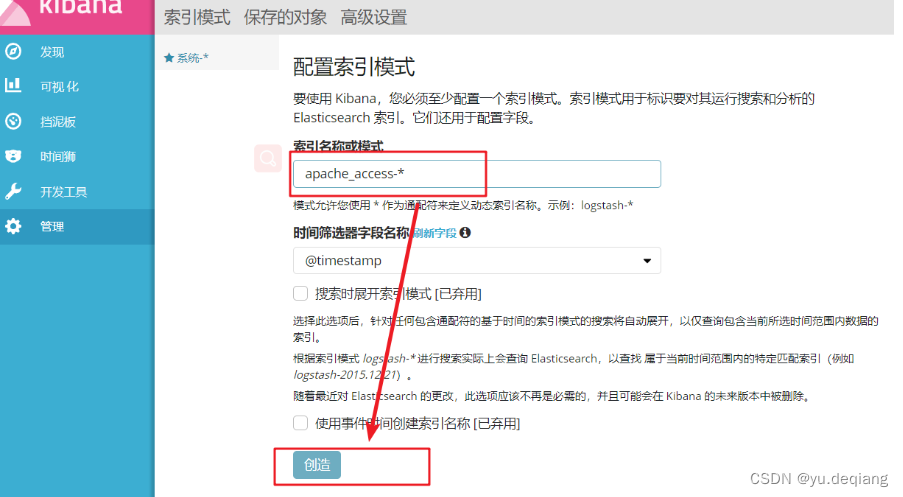Click the 时间筛选器字段名称 label
Viewport: 903px width, 497px height.
pyautogui.click(x=351, y=233)
